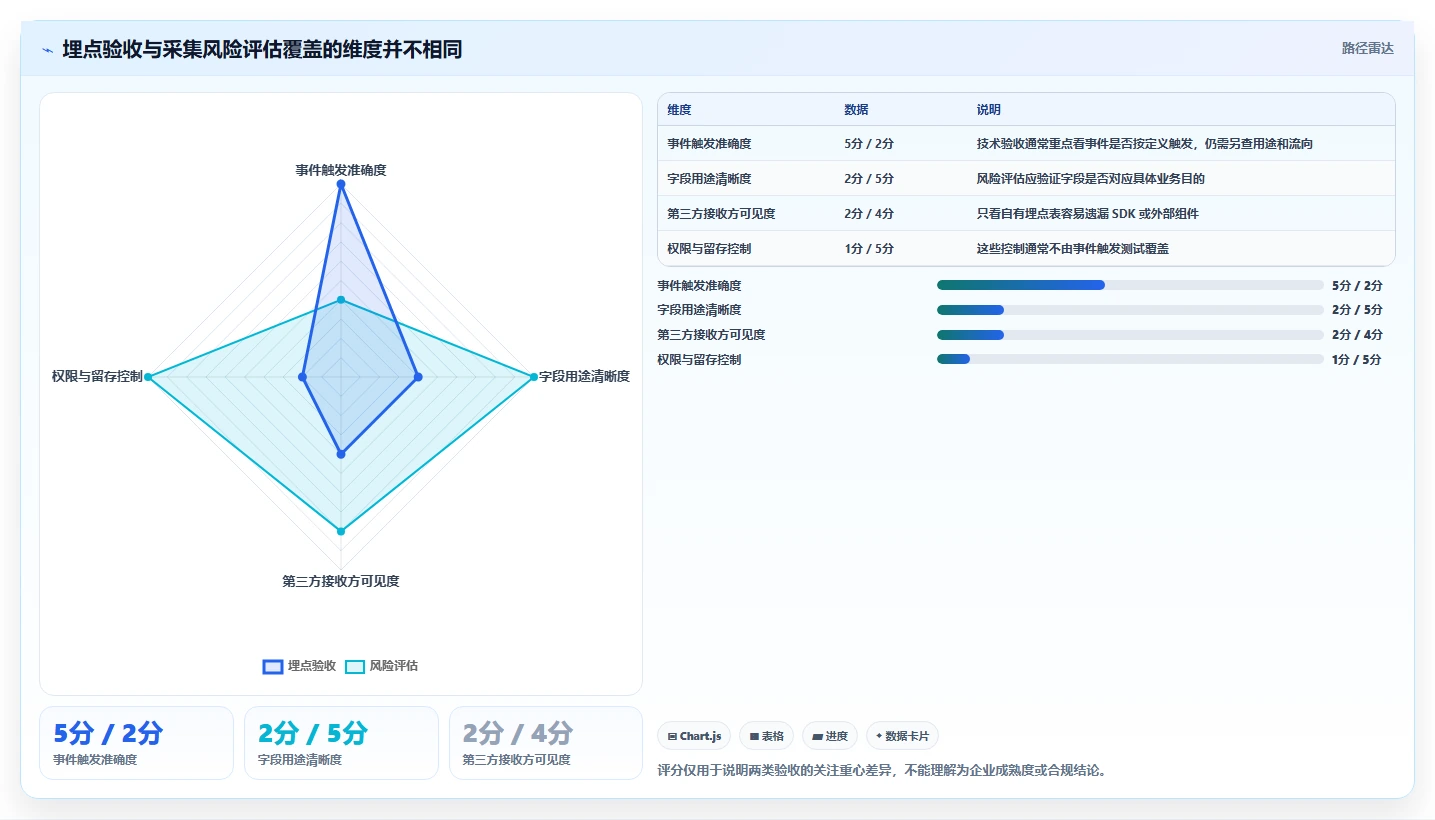Viewport: 1435px width, 820px height.
Task: Click the 埋点验收 point on the 第三方接收方可见度 axis
Action: 341,454
